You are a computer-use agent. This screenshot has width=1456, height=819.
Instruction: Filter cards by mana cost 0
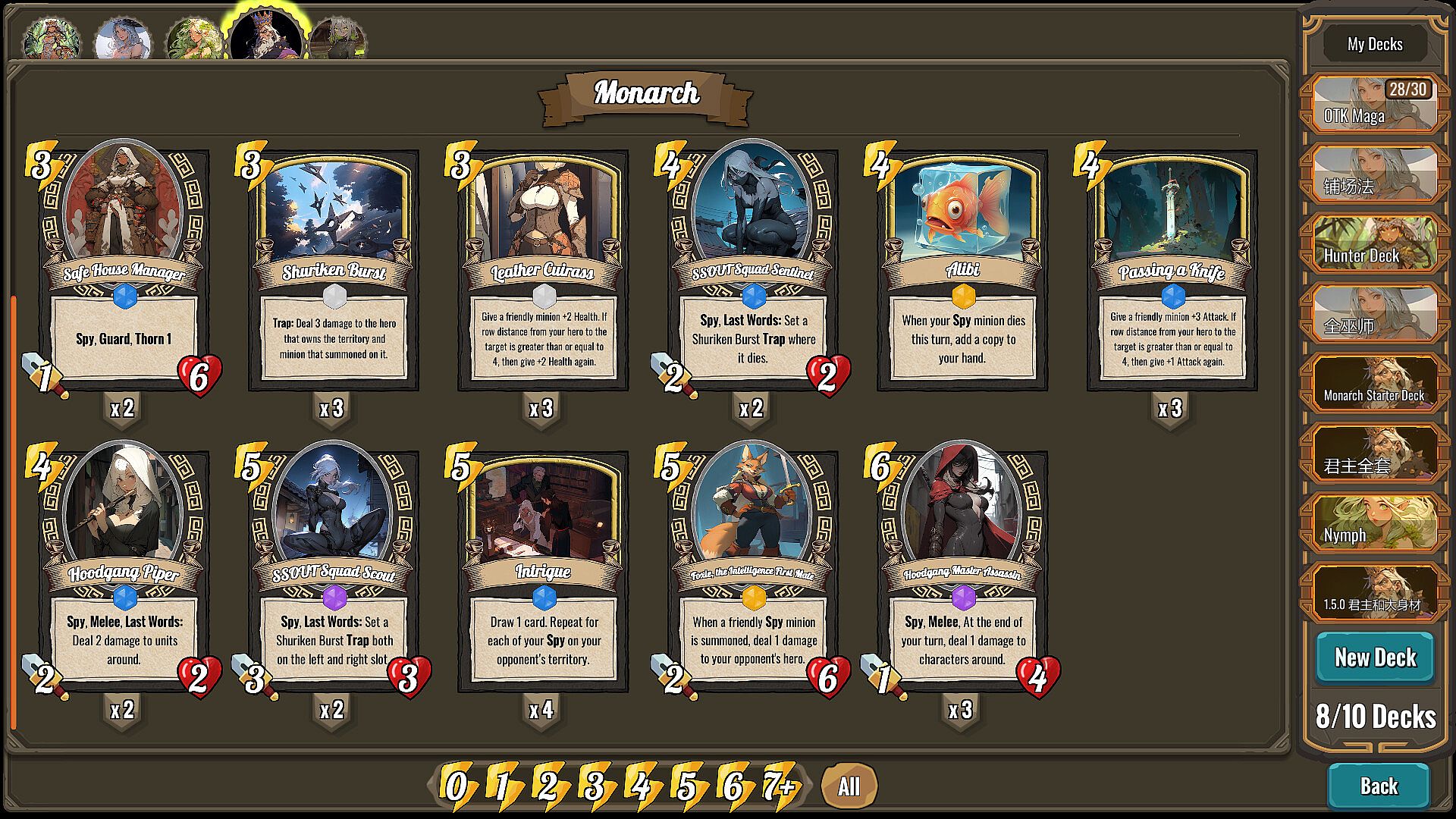point(457,786)
